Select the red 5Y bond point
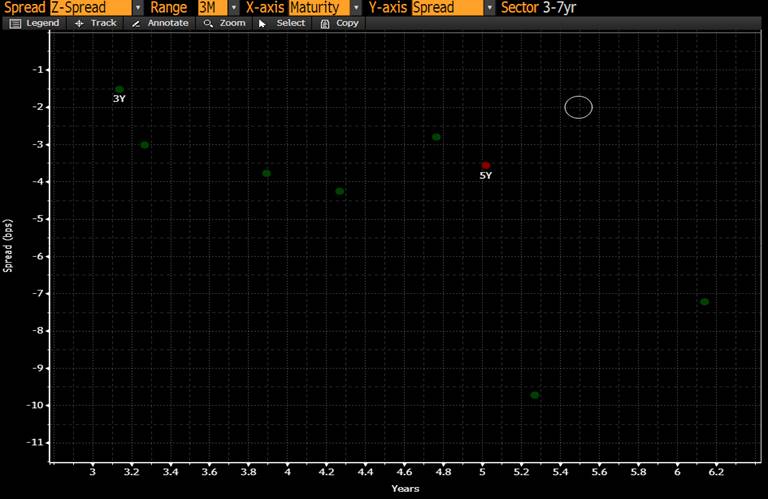This screenshot has width=768, height=499. click(x=485, y=166)
